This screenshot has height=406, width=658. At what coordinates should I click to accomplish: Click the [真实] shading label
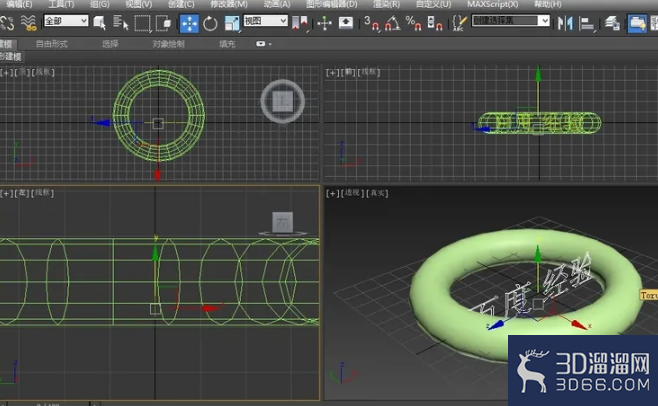[377, 193]
